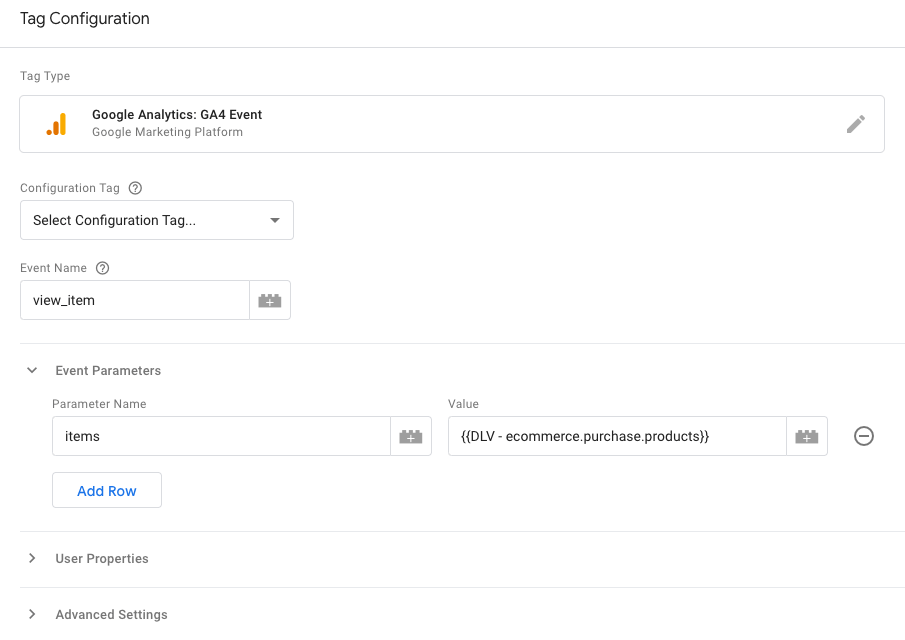This screenshot has width=905, height=640.
Task: Click the DLV ecommerce.purchase.products Value field
Action: point(618,436)
